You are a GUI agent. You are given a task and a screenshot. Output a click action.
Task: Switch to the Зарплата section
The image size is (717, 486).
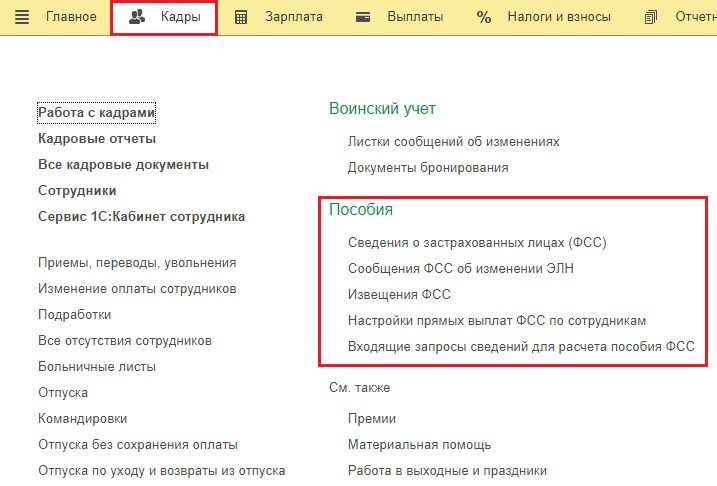click(294, 17)
